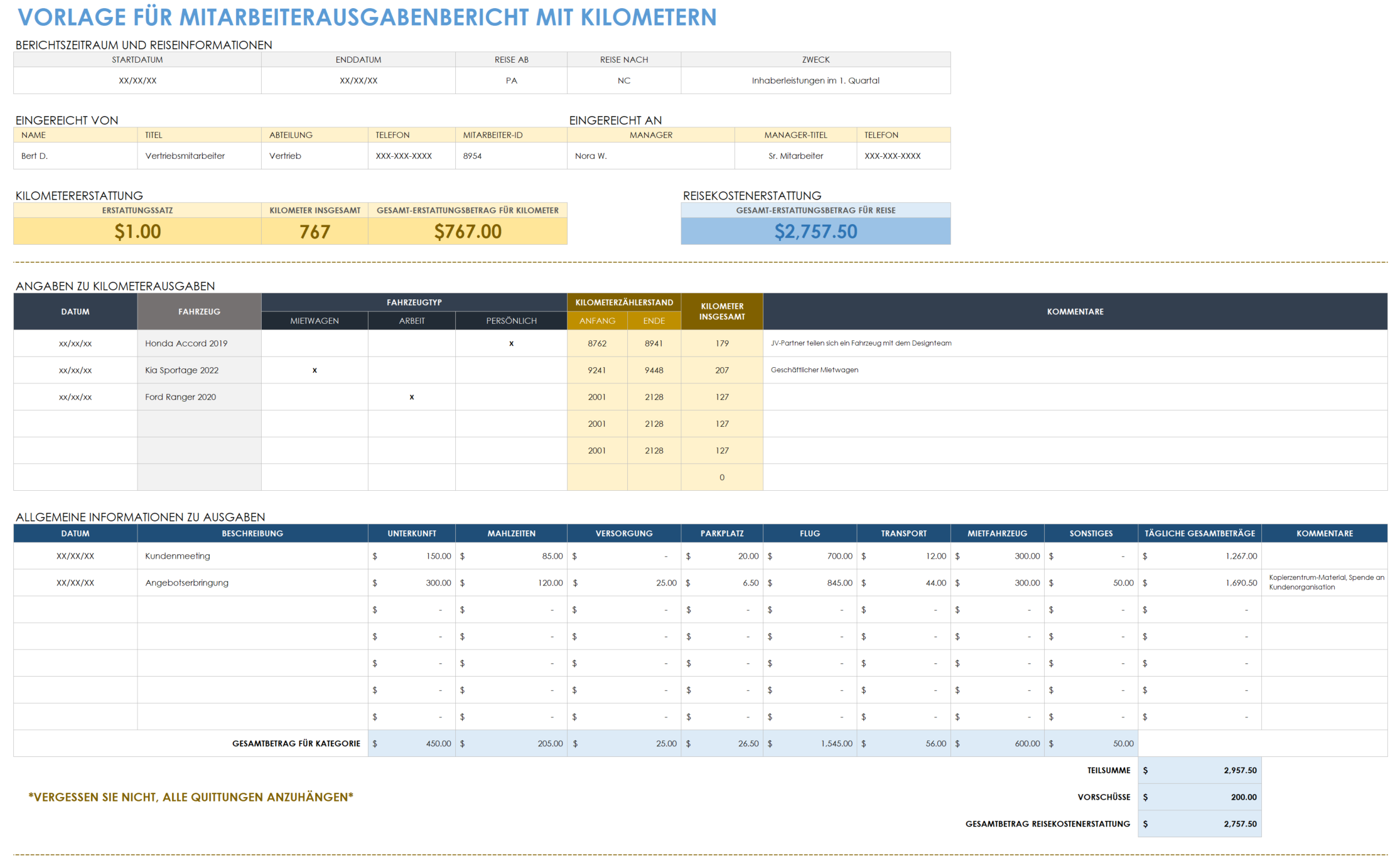
Task: Click the REISE NACH value NC
Action: pyautogui.click(x=624, y=80)
